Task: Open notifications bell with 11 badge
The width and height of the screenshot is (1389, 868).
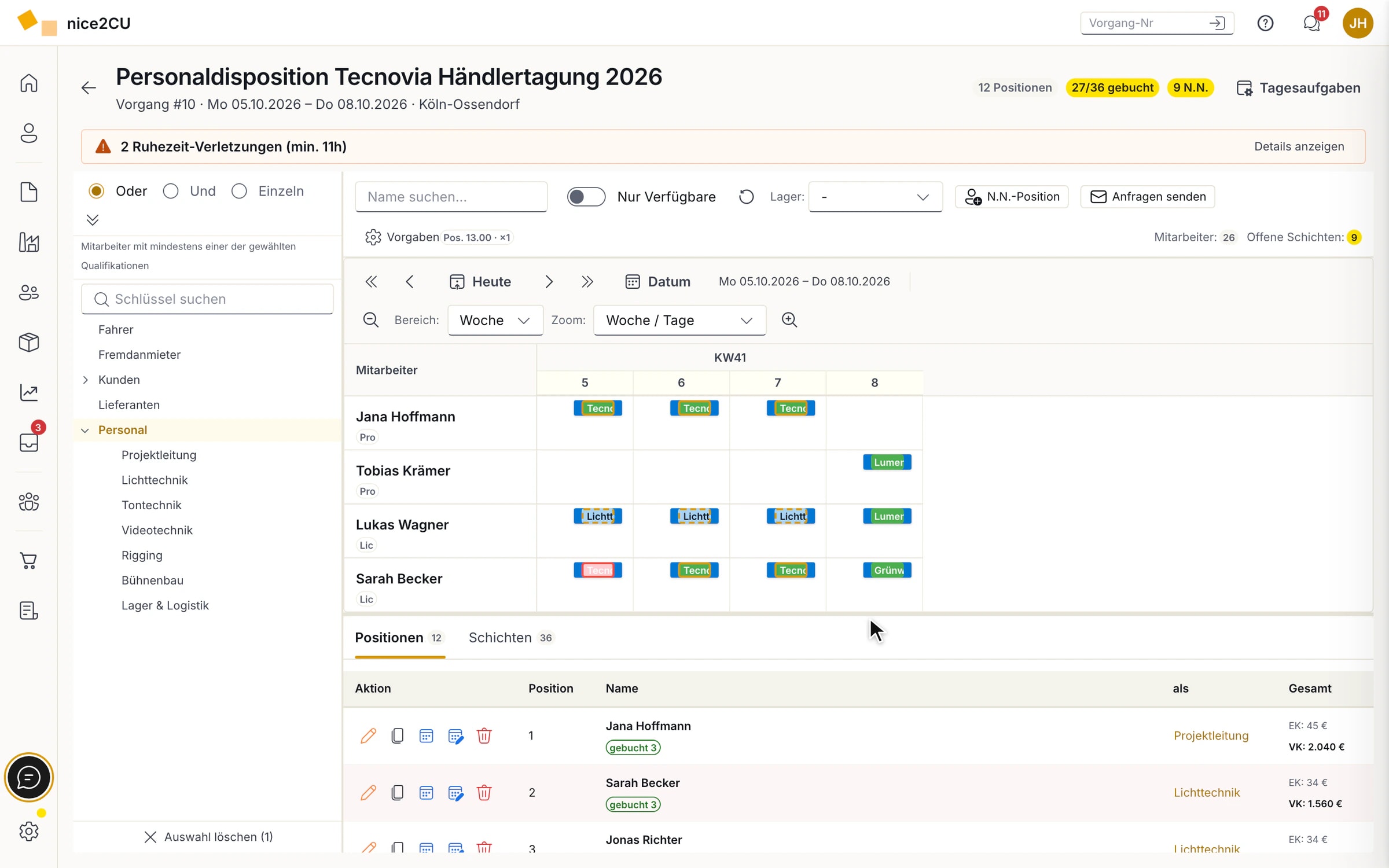Action: pos(1311,23)
